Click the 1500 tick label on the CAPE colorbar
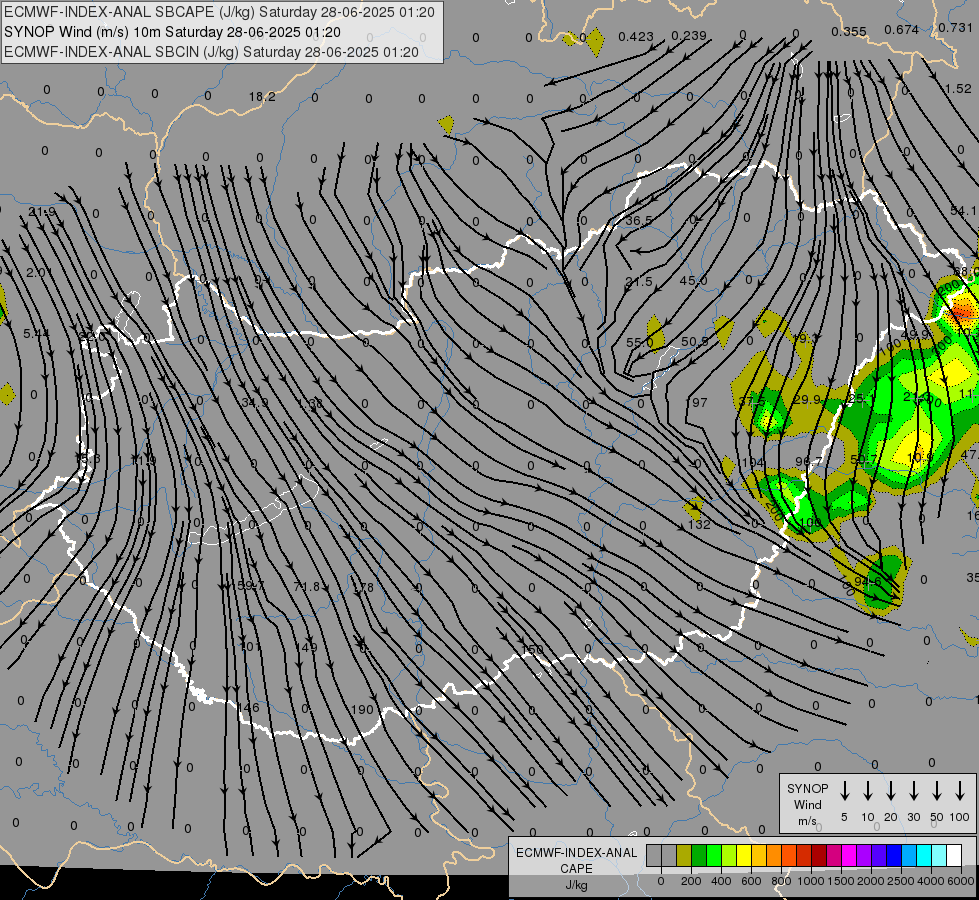The image size is (979, 900). (841, 881)
